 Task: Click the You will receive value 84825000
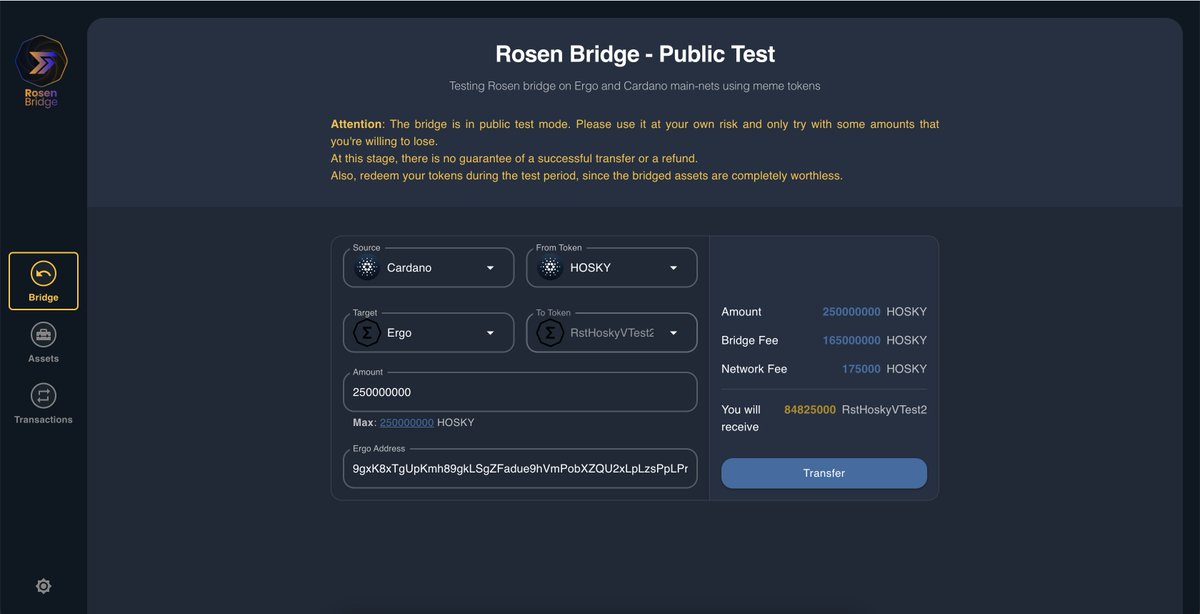click(810, 409)
